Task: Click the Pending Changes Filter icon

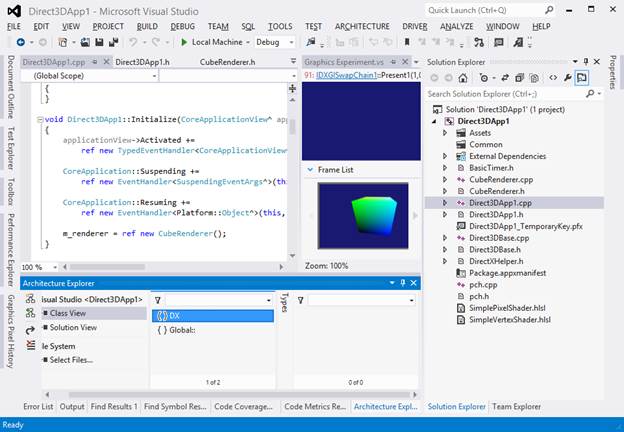Action: pyautogui.click(x=484, y=78)
